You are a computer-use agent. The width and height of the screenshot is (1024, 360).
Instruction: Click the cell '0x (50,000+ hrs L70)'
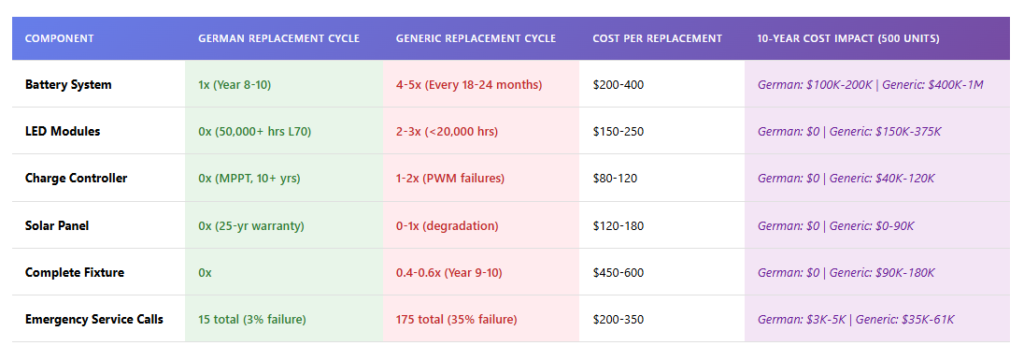[x=255, y=131]
